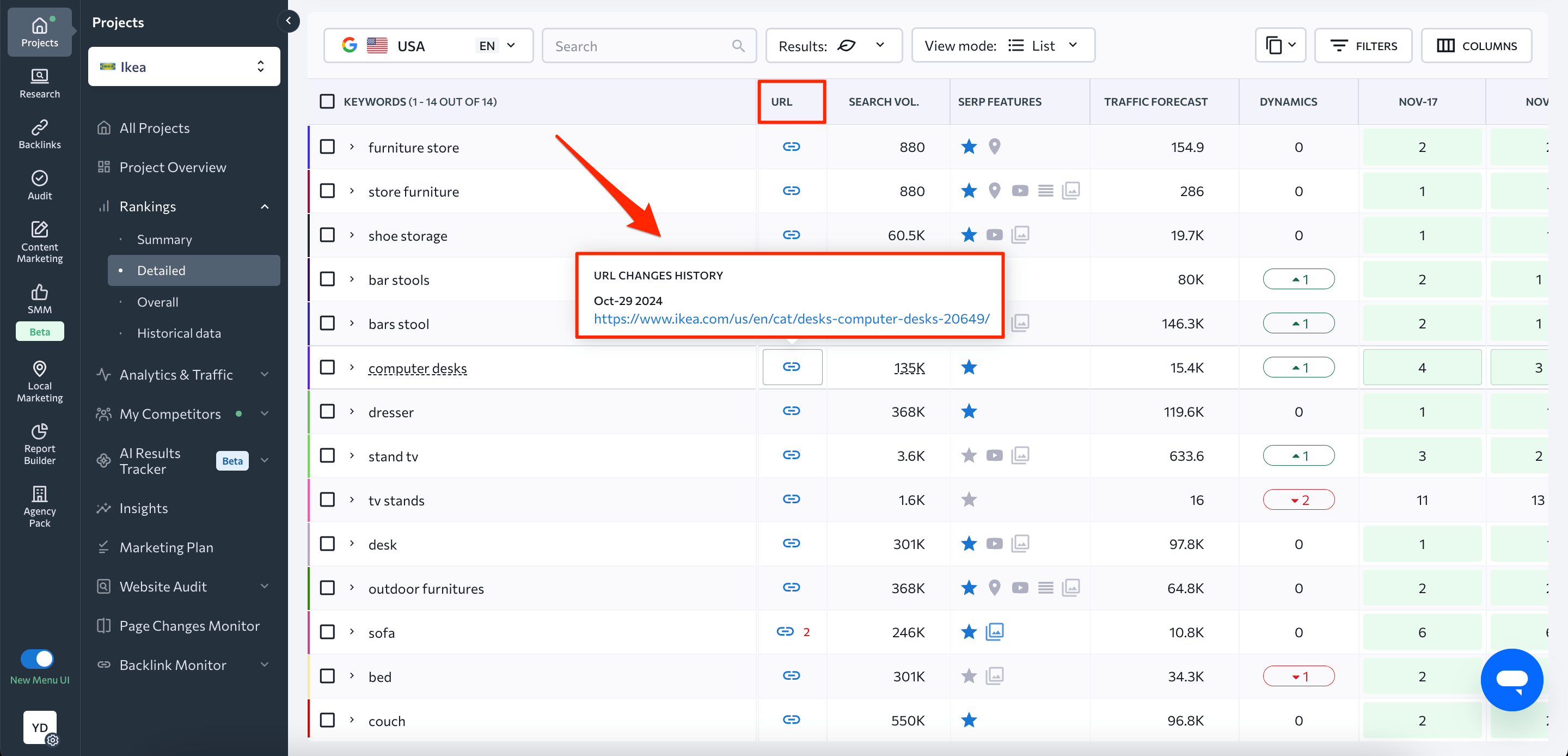Open the Audit sidebar section
The image size is (1568, 756).
[x=40, y=185]
